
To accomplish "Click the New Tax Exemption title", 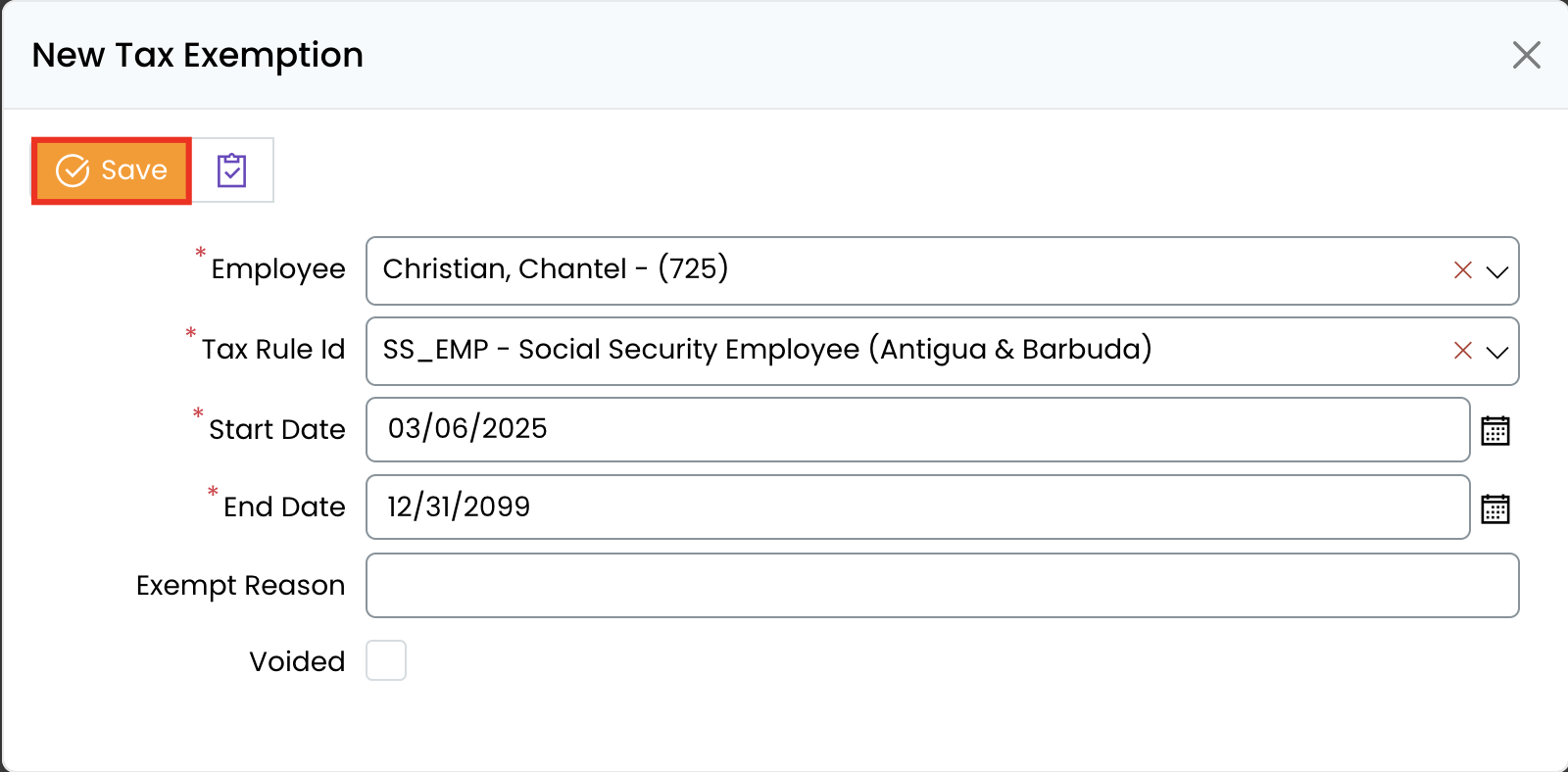I will 197,55.
